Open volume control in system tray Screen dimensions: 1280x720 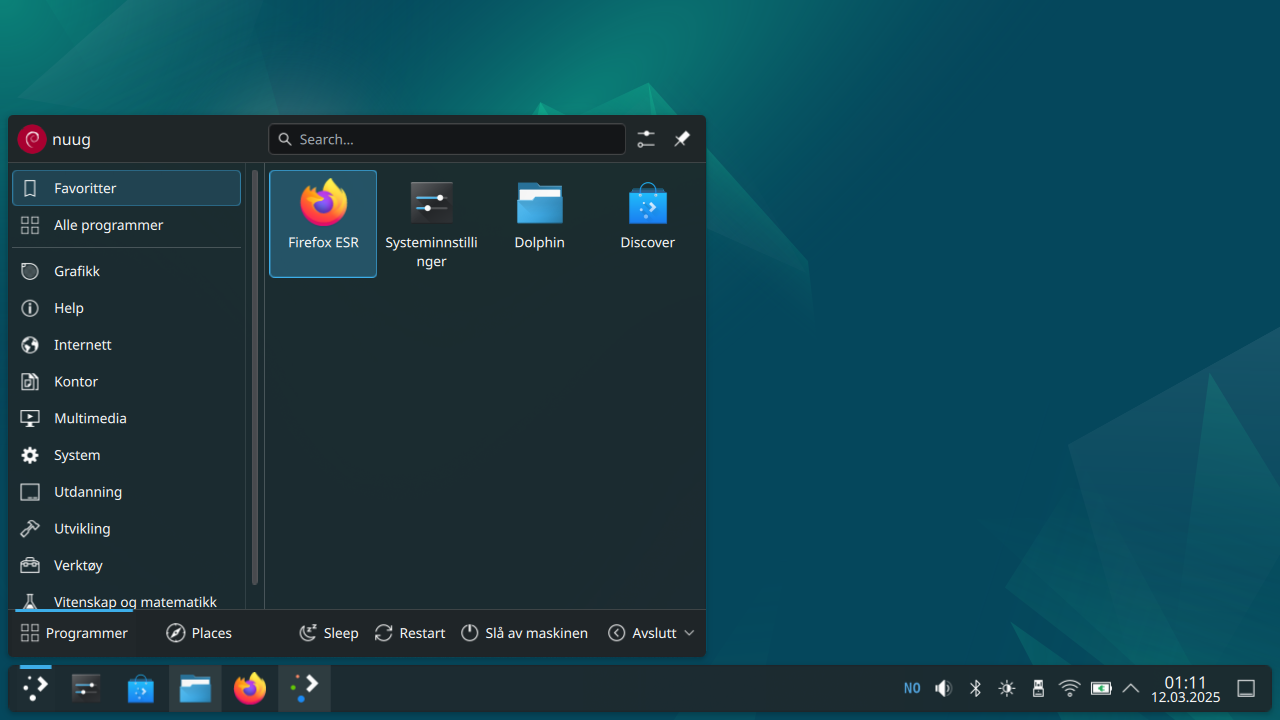pos(943,688)
